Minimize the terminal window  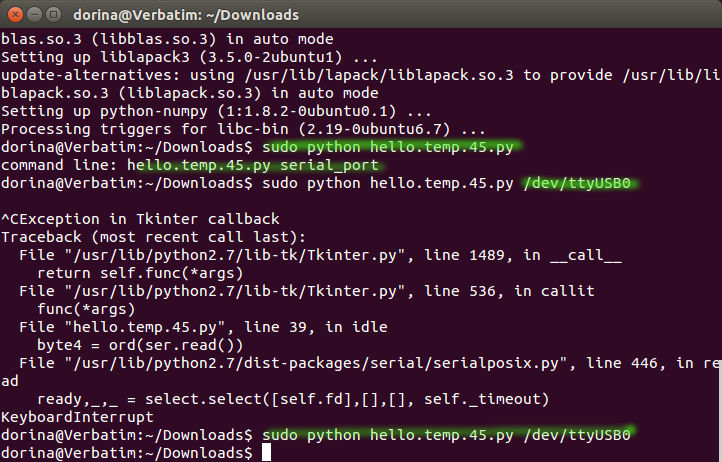[35, 15]
